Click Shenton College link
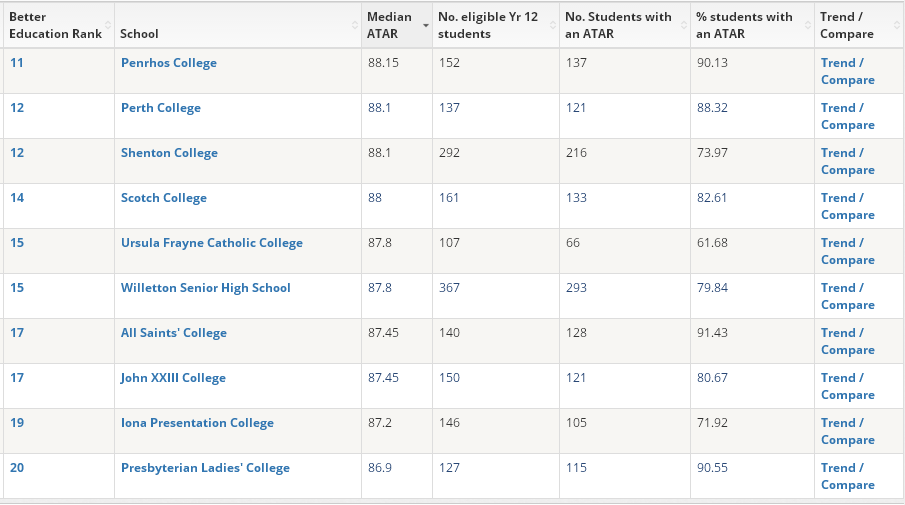Image resolution: width=905 pixels, height=505 pixels. click(x=169, y=153)
